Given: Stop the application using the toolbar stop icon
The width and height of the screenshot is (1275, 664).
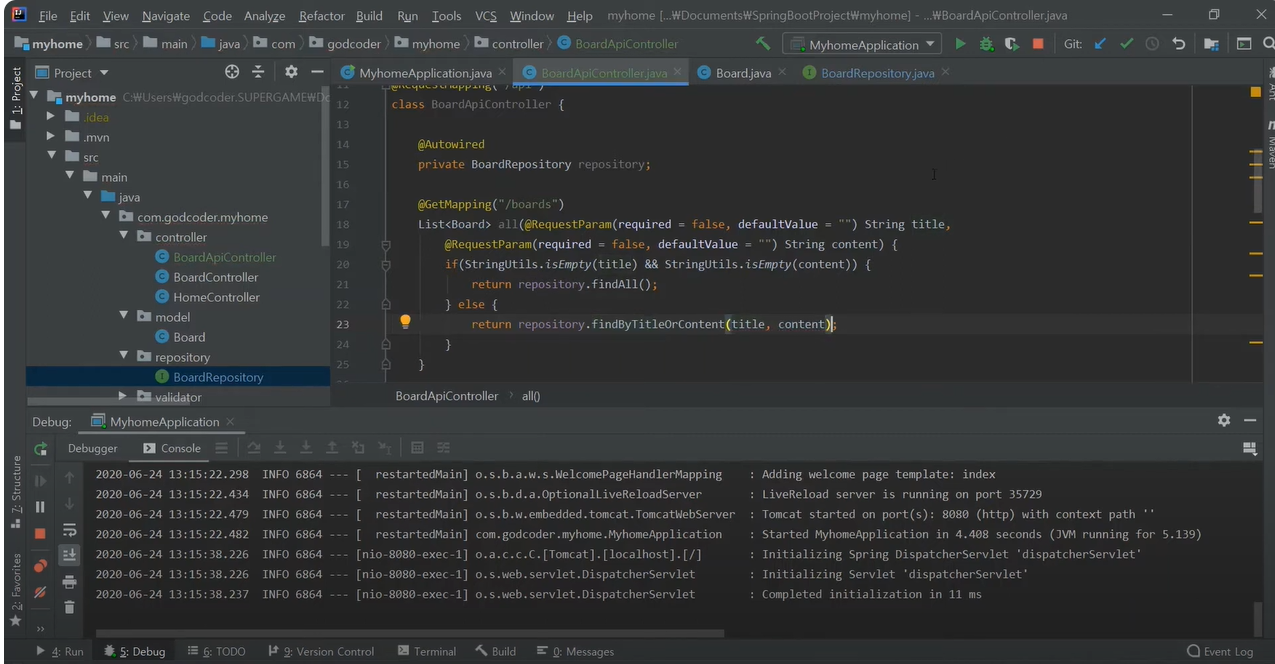Looking at the screenshot, I should (x=1038, y=44).
